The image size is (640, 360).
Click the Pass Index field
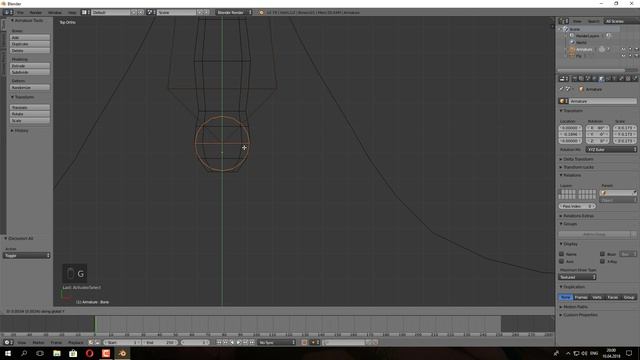coord(577,206)
